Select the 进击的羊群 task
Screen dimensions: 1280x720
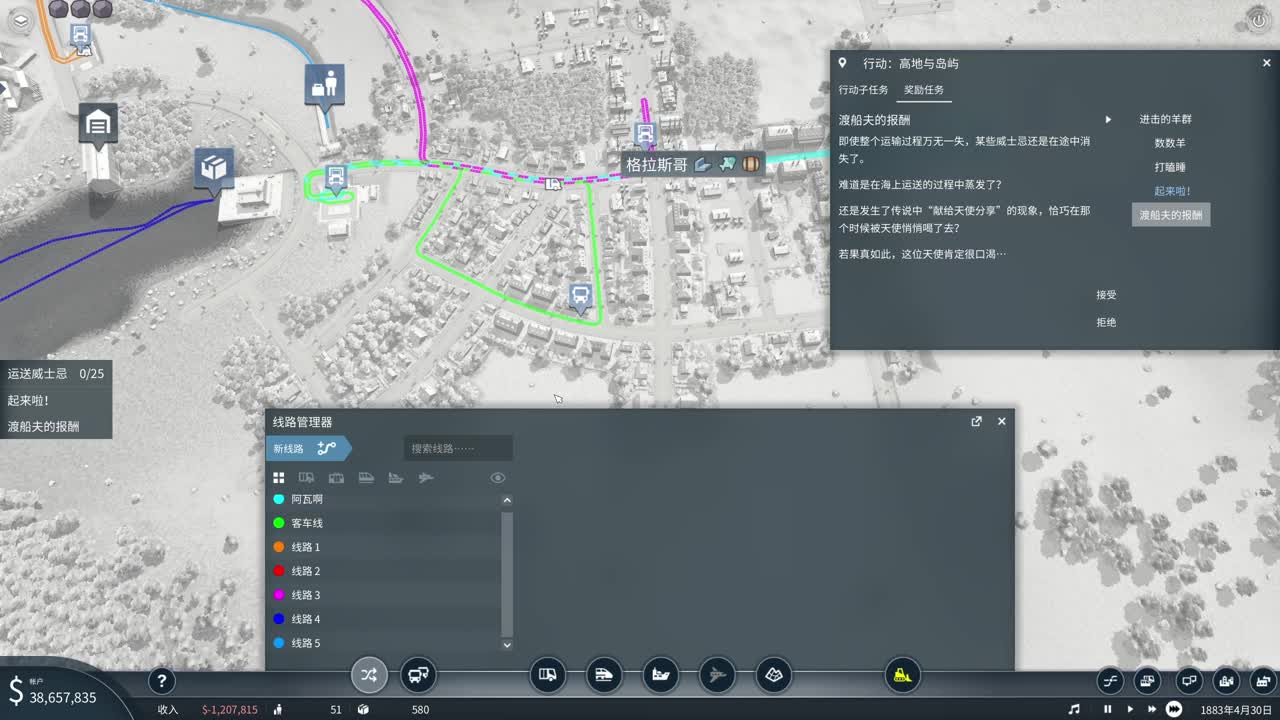1165,119
